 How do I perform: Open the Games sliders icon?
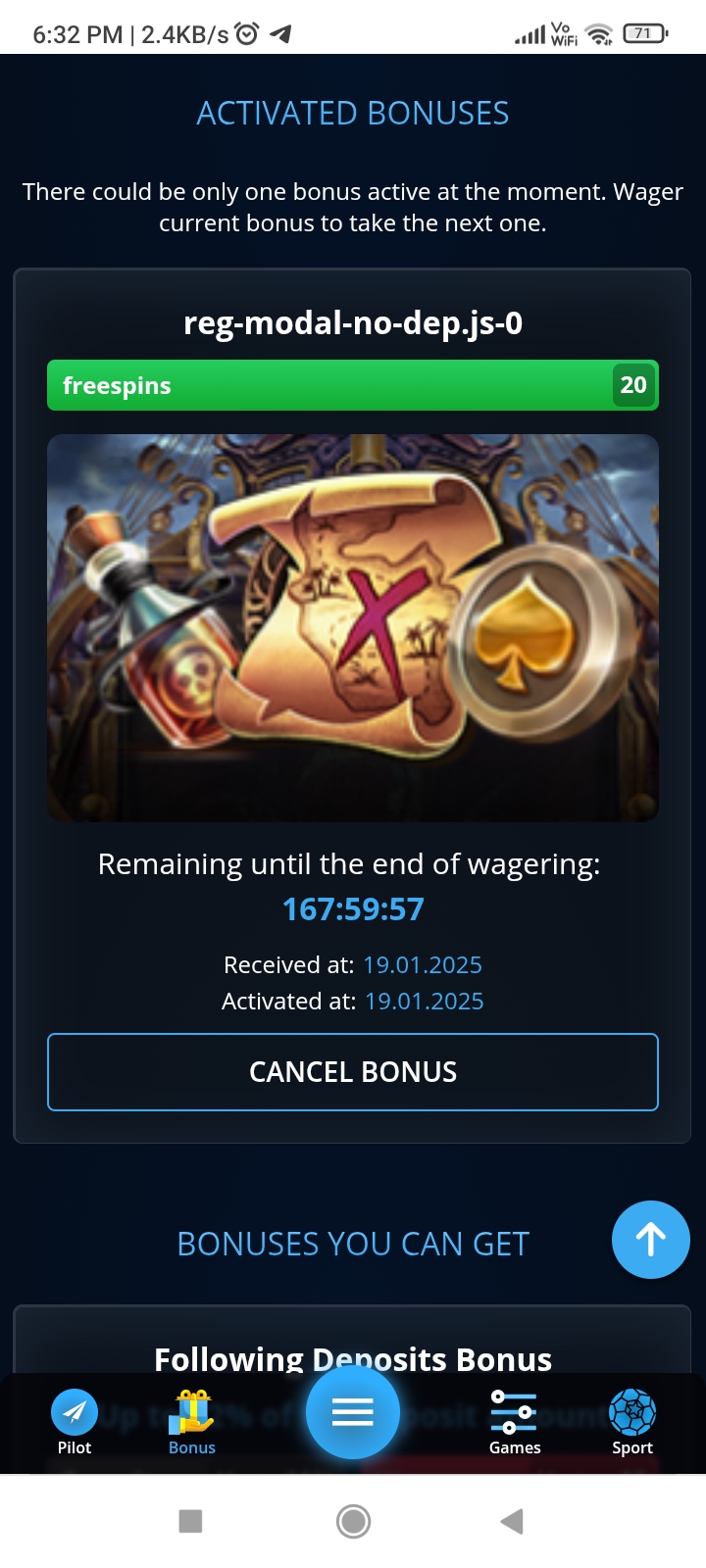514,1412
